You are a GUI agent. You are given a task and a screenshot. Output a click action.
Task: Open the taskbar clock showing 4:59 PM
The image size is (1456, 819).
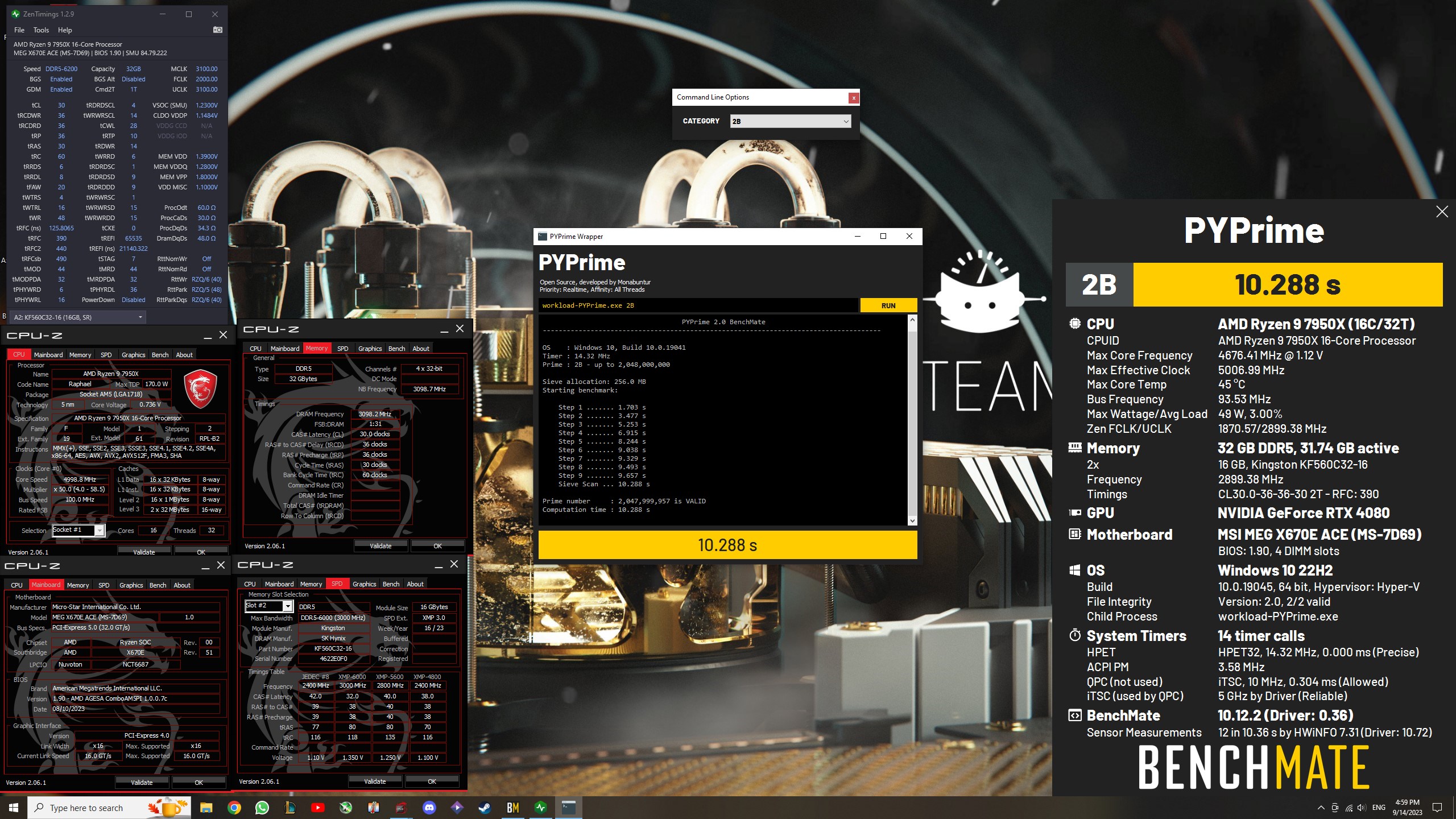coord(1407,808)
